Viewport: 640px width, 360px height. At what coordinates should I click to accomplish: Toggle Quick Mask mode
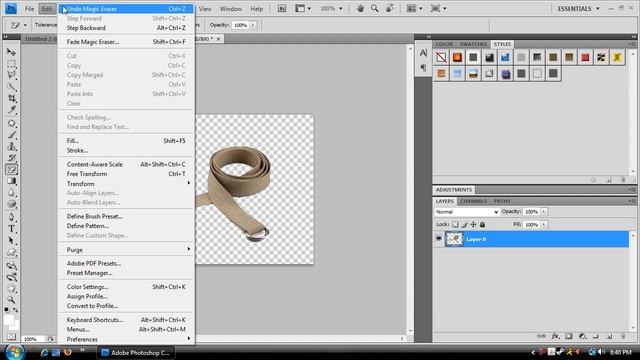pos(11,337)
